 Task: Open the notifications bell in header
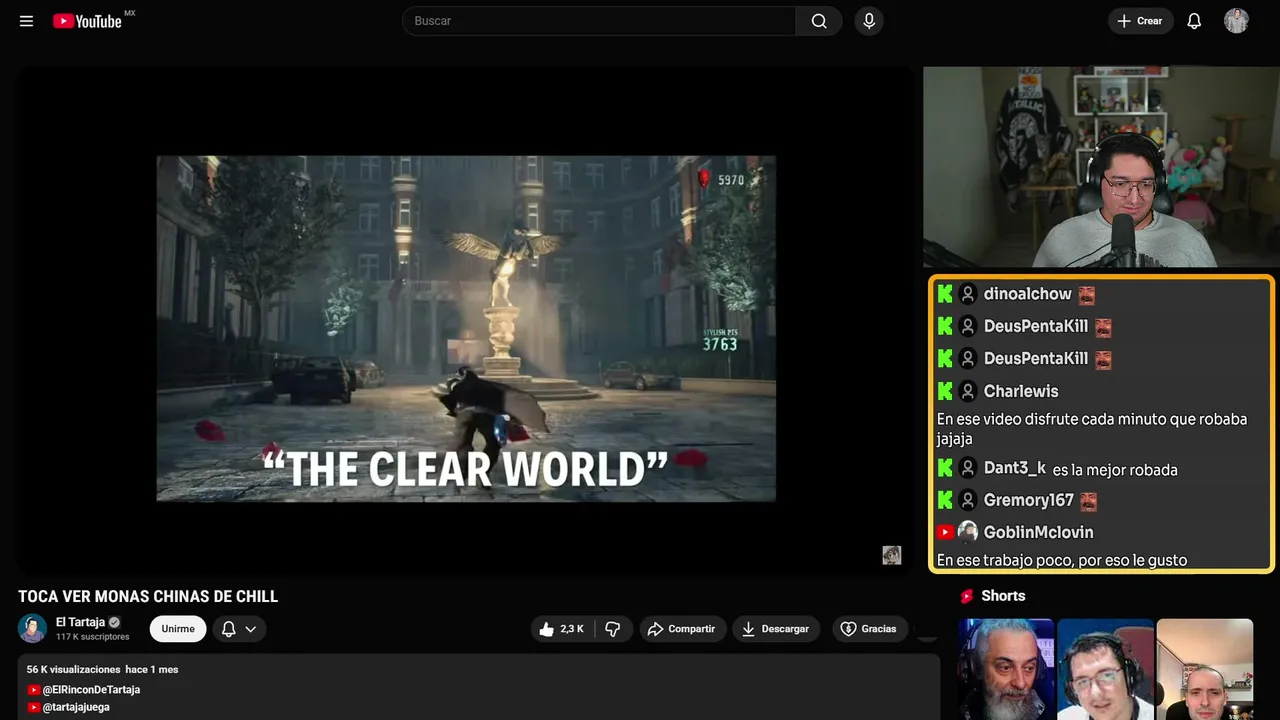(1194, 21)
